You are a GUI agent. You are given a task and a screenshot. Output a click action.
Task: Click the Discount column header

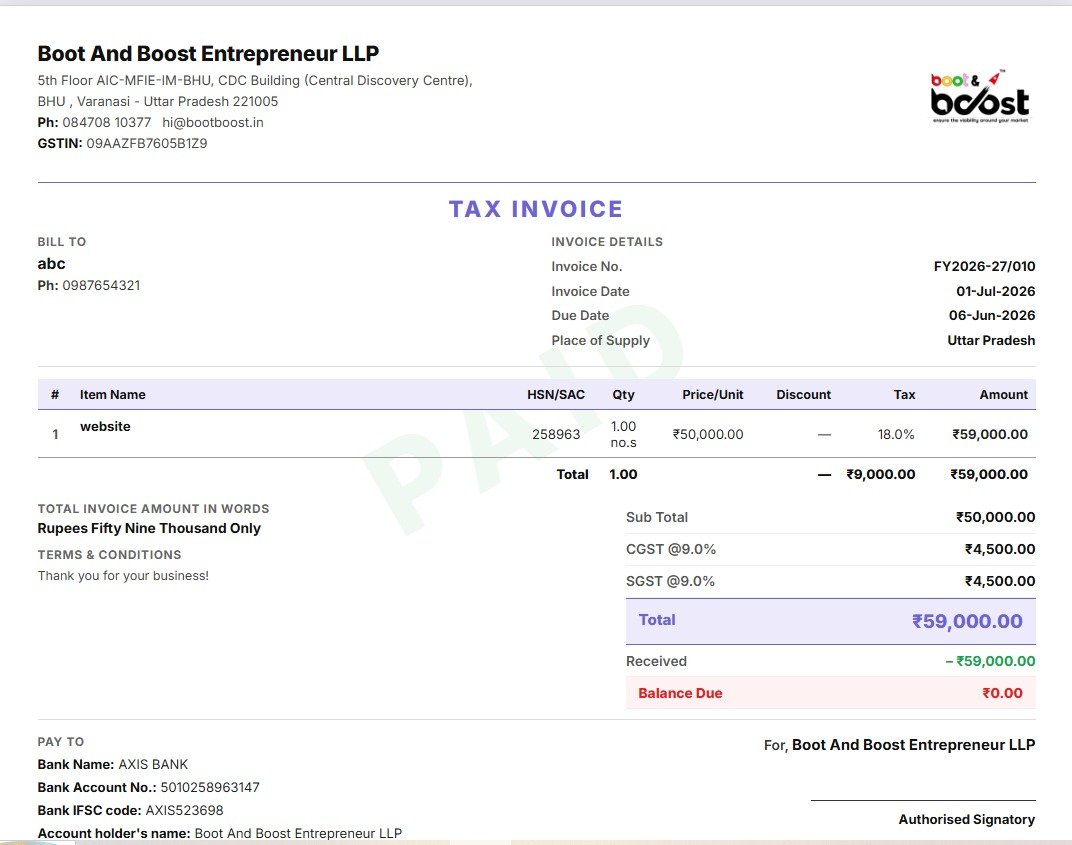pyautogui.click(x=803, y=394)
